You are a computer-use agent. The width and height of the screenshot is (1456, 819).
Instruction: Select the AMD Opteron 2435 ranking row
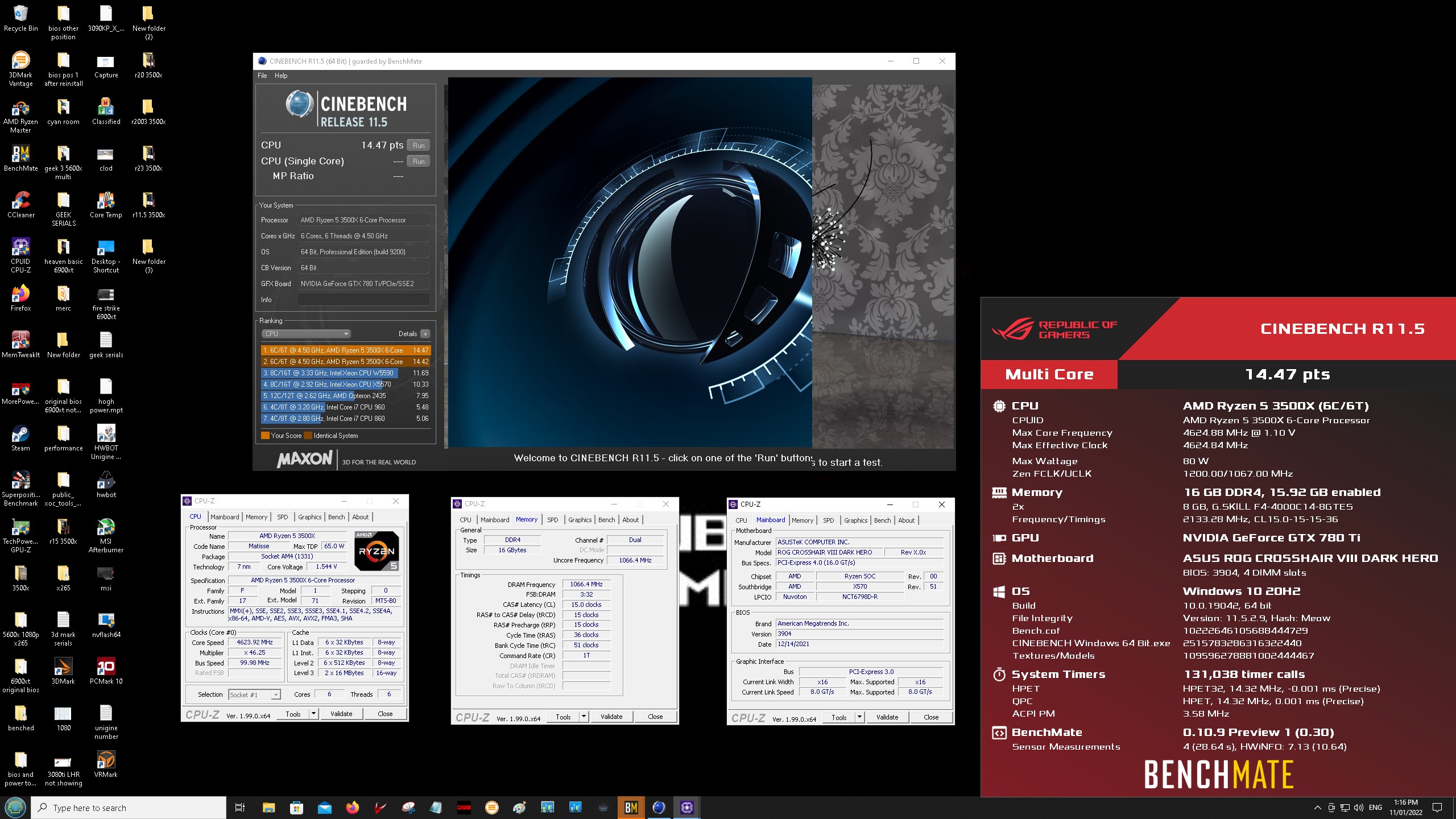(346, 396)
